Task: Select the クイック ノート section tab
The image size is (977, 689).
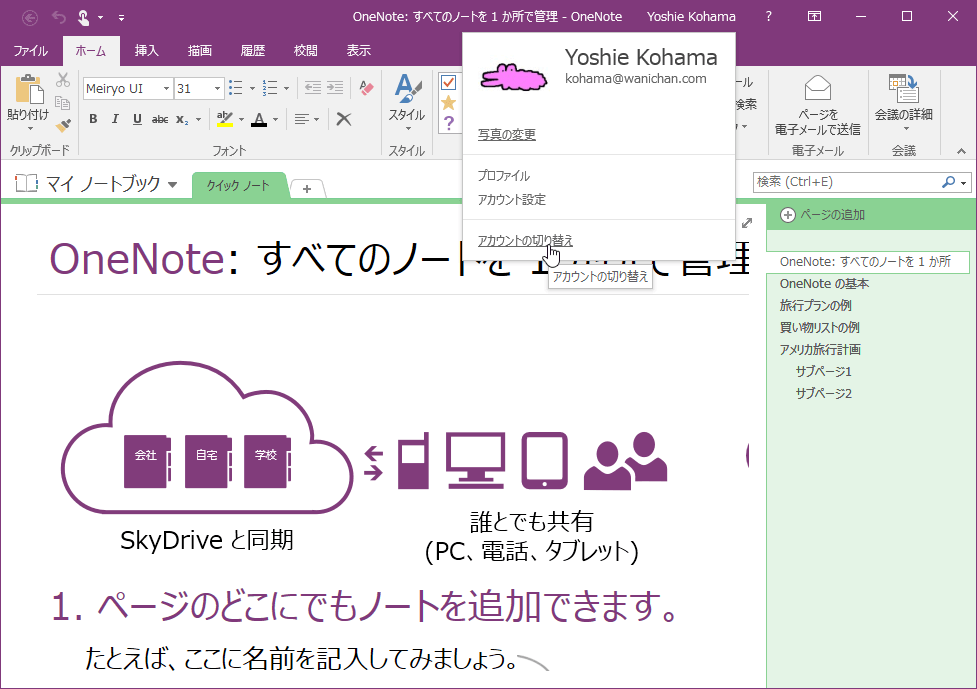Action: click(238, 186)
